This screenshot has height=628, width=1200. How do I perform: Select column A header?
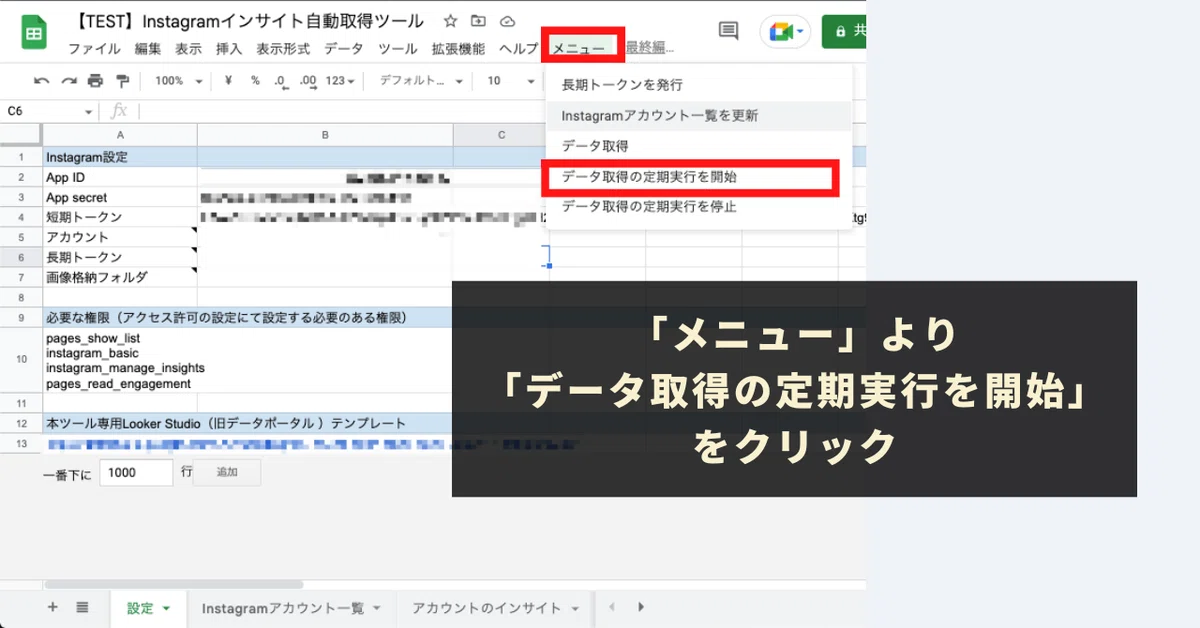coord(120,135)
